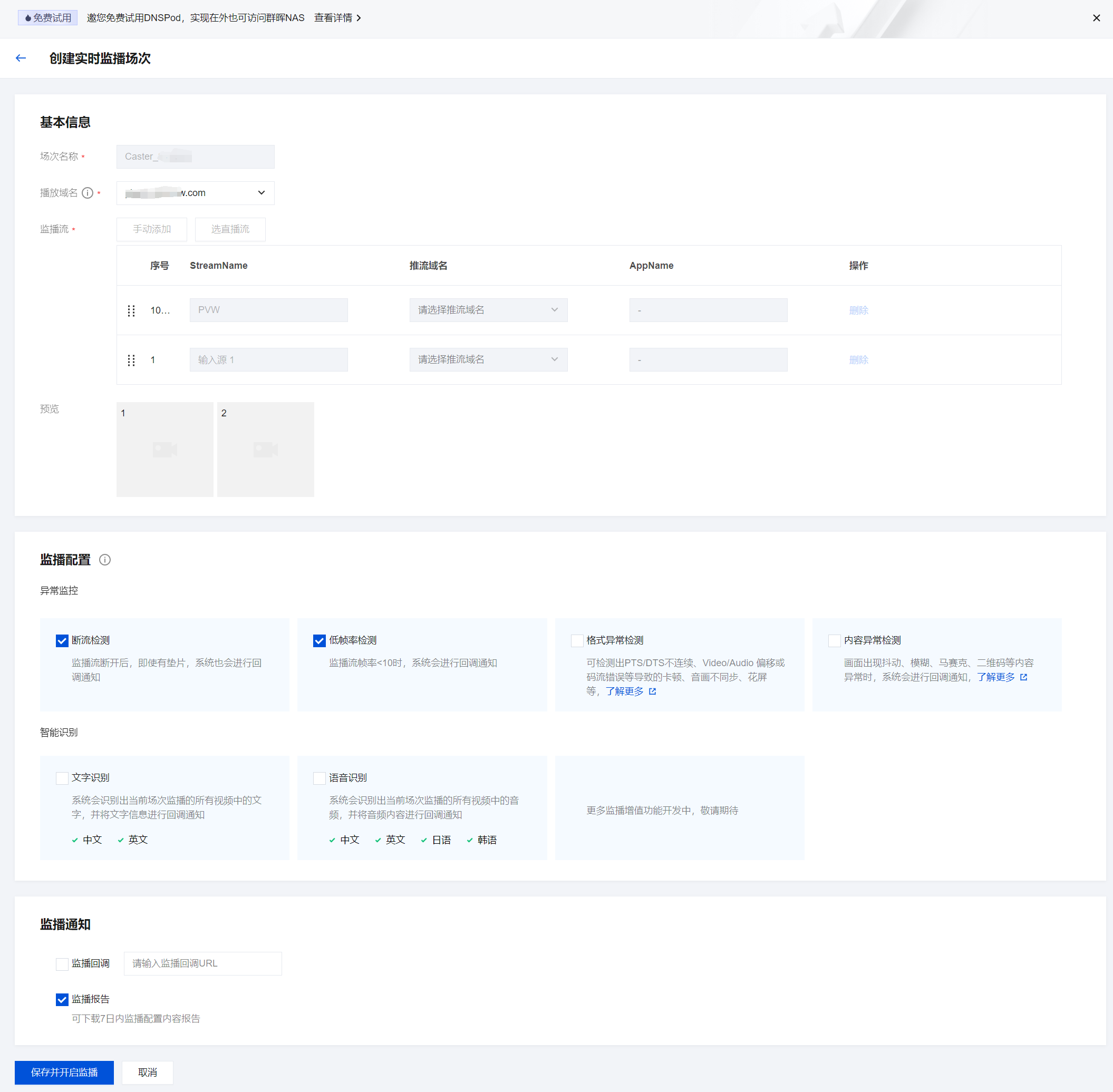Grab drag handle of the PVW row
1113x1092 pixels.
pos(131,310)
